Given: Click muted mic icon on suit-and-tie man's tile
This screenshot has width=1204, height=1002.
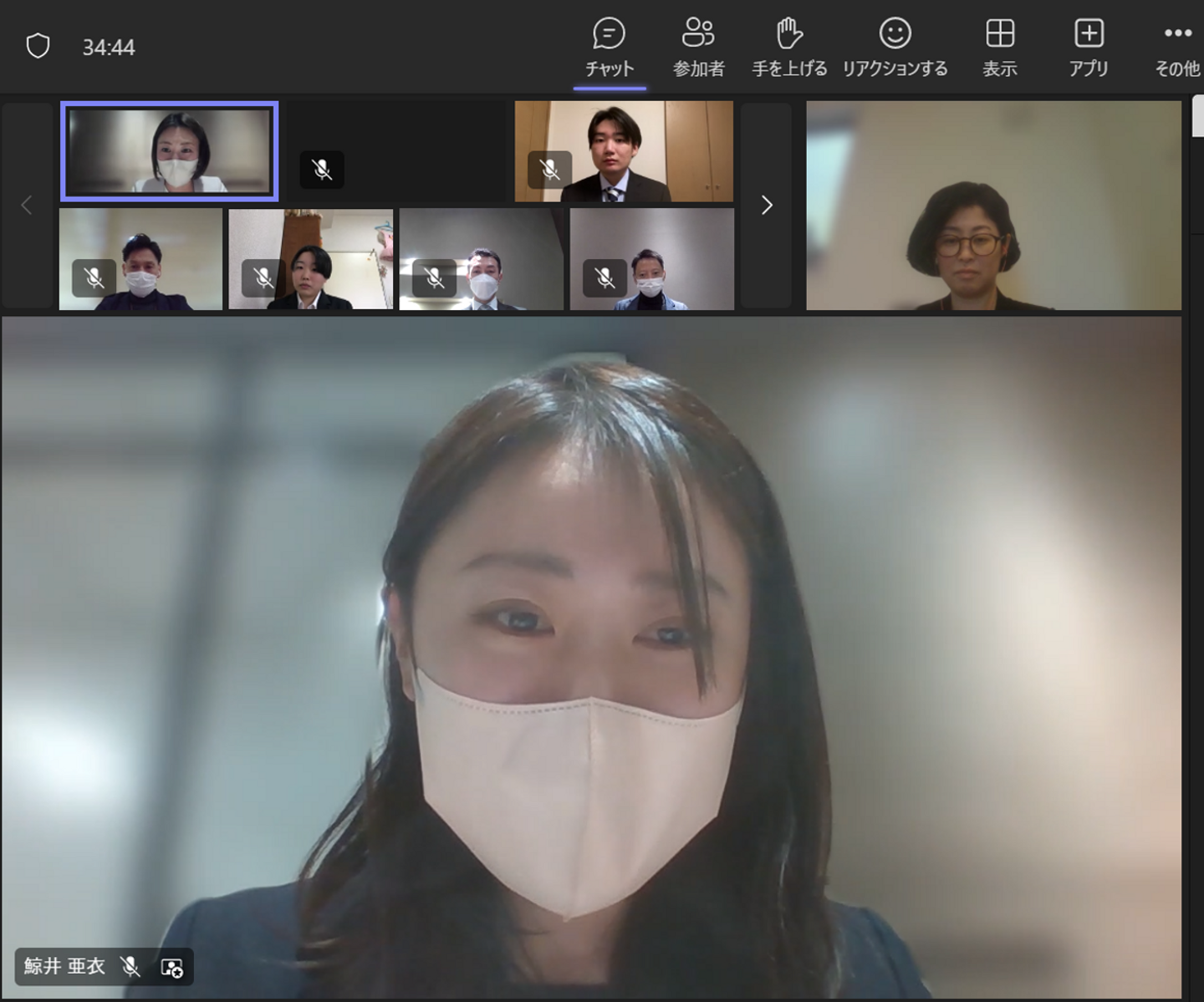Looking at the screenshot, I should (x=550, y=170).
